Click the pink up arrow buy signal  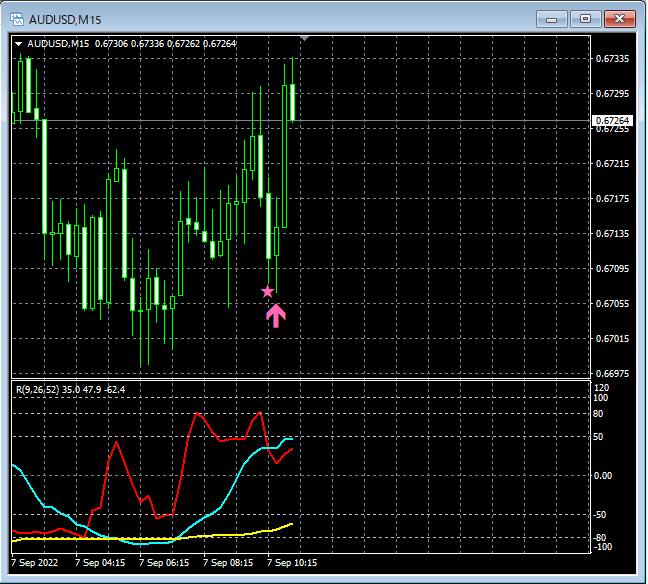(276, 316)
